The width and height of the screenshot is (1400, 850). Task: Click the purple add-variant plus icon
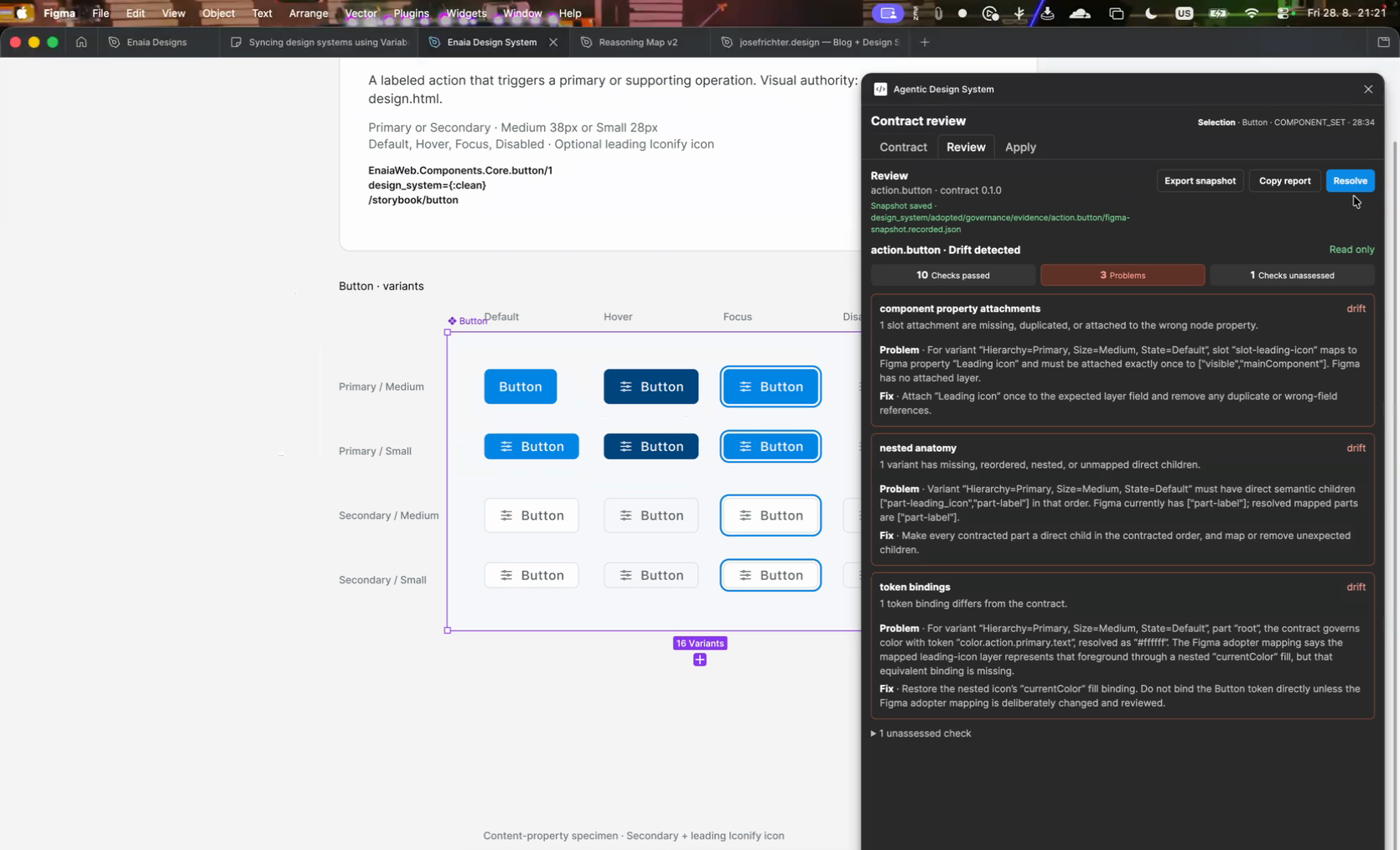click(700, 660)
